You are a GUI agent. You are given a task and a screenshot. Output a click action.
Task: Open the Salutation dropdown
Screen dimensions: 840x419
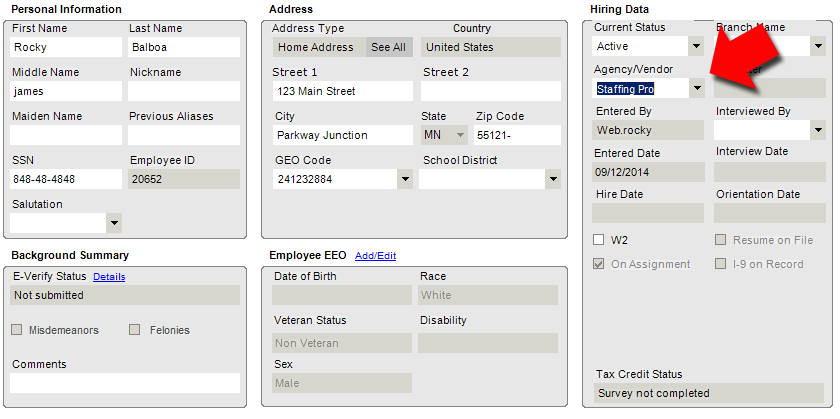[x=114, y=223]
